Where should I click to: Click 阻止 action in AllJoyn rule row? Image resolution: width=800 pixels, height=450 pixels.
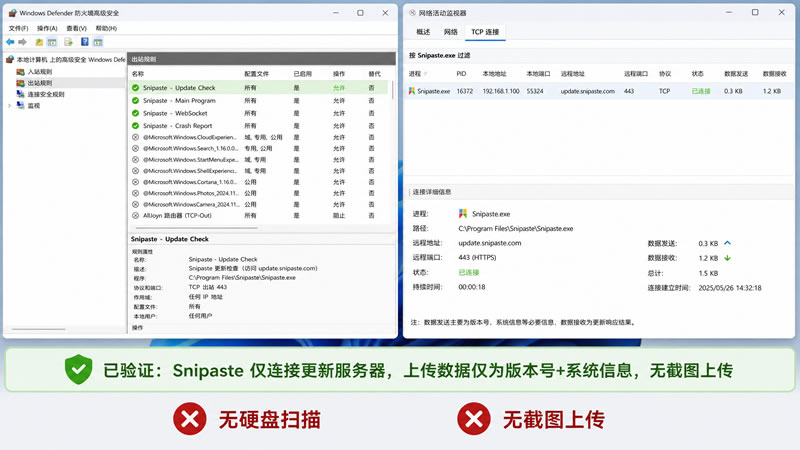(x=339, y=216)
